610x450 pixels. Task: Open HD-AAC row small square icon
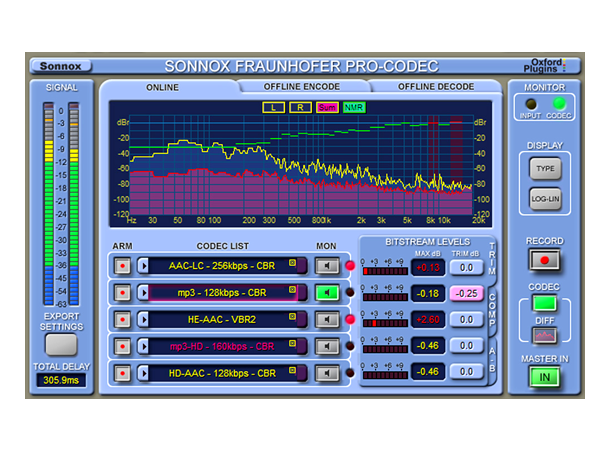(x=292, y=370)
